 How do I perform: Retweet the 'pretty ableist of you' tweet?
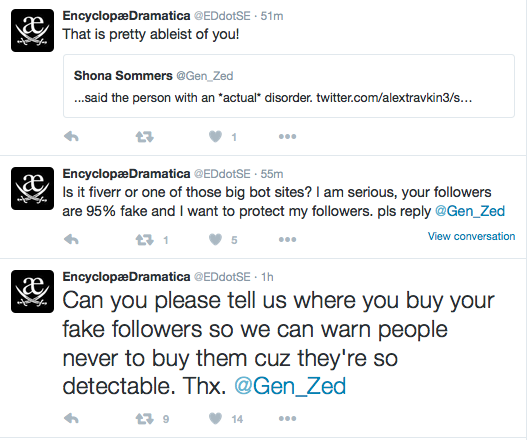(145, 137)
